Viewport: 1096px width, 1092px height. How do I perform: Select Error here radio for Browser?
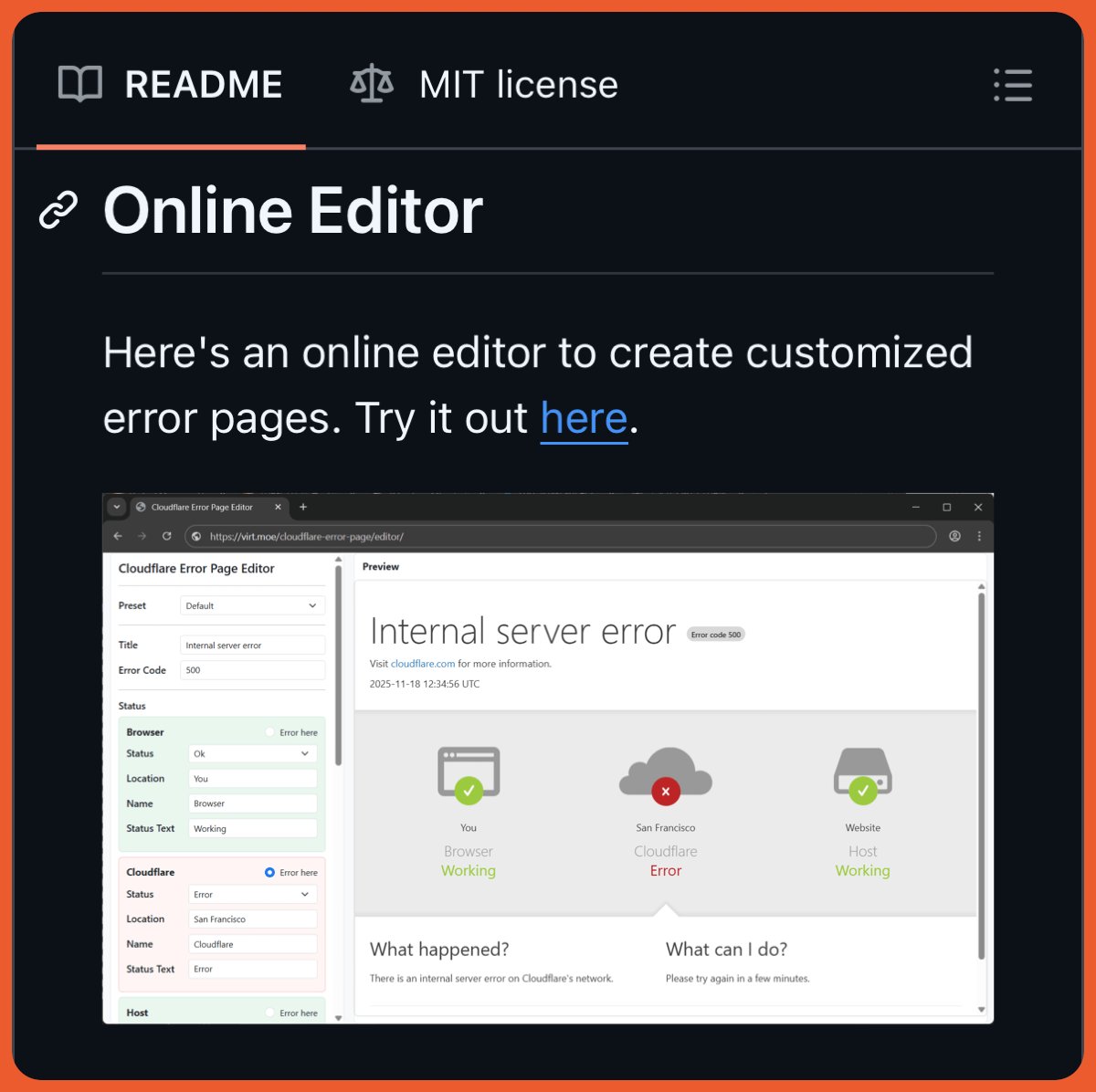[x=269, y=732]
